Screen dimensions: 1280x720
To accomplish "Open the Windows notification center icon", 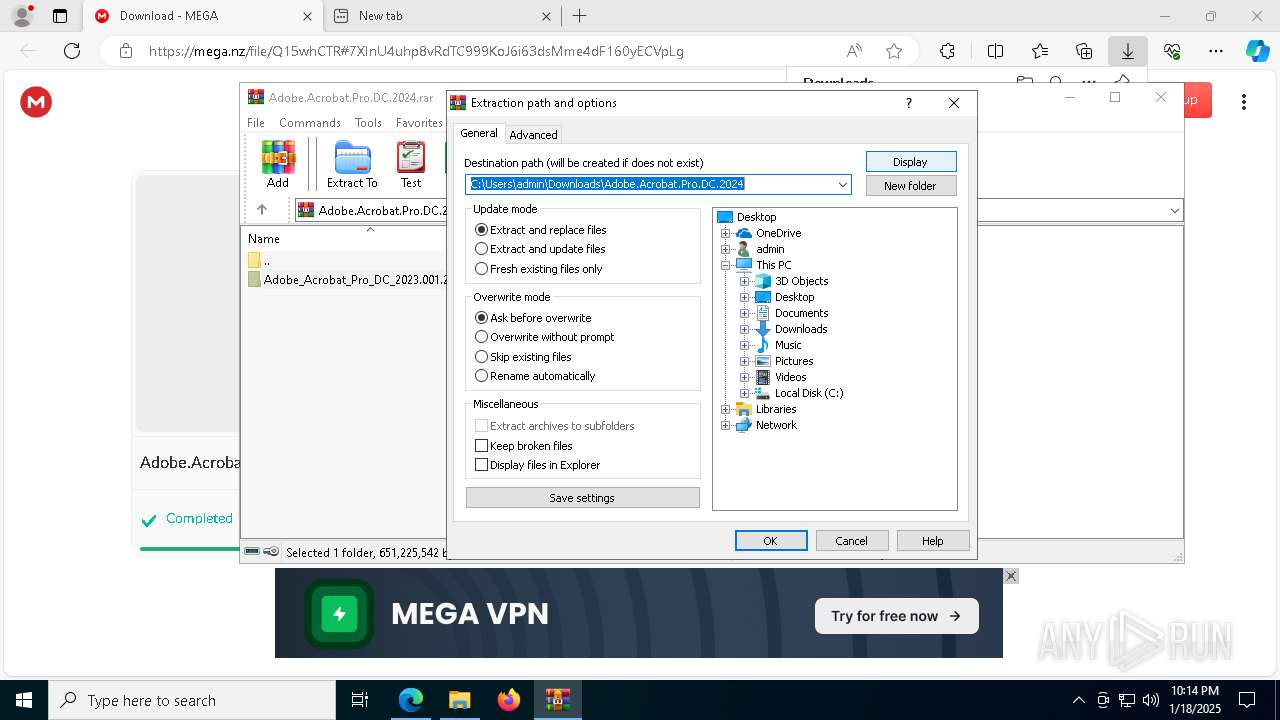I will coord(1247,700).
